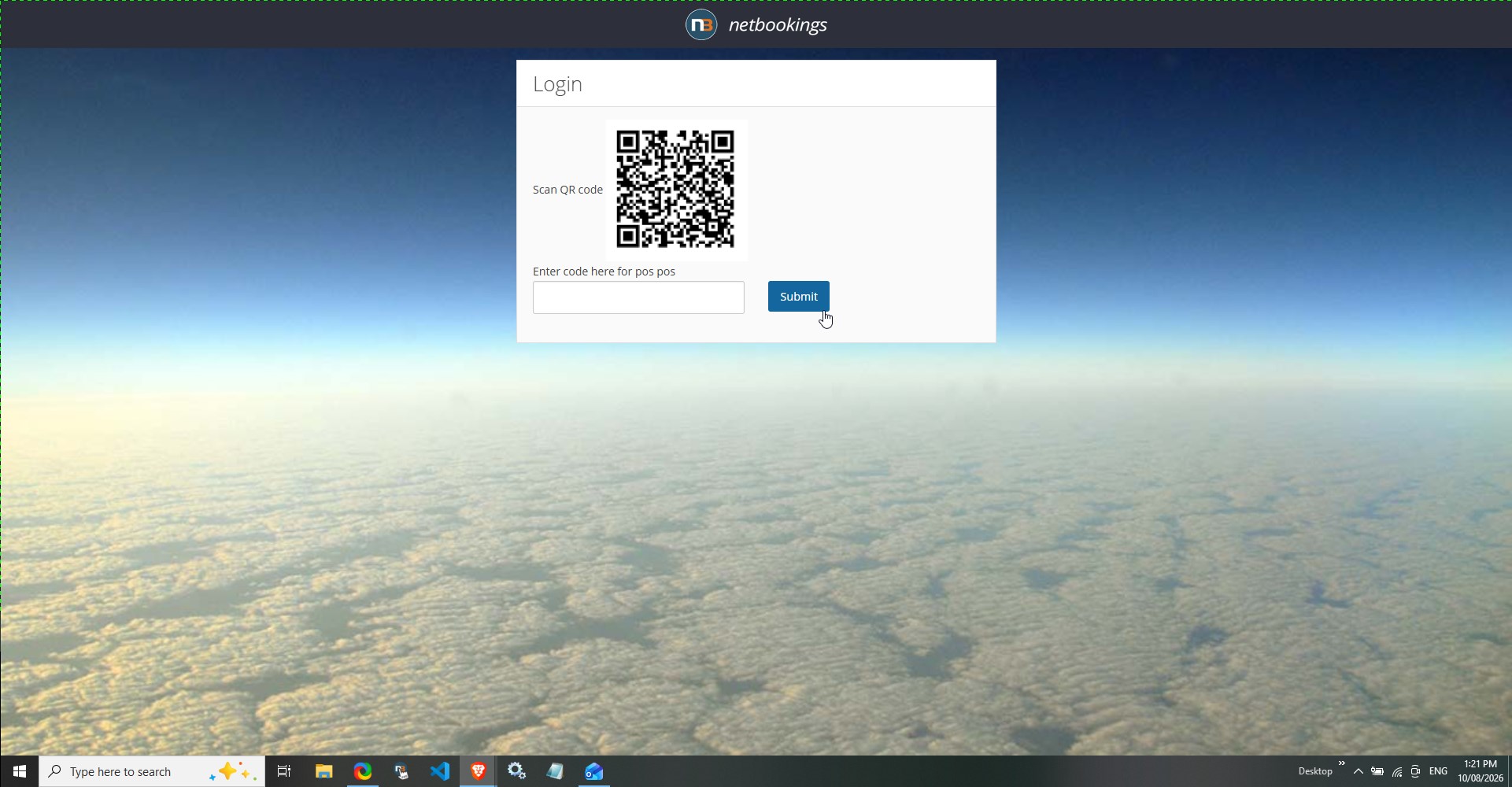Expand the Desktop toolbar double-chevron
Viewport: 1512px width, 787px height.
point(1342,763)
